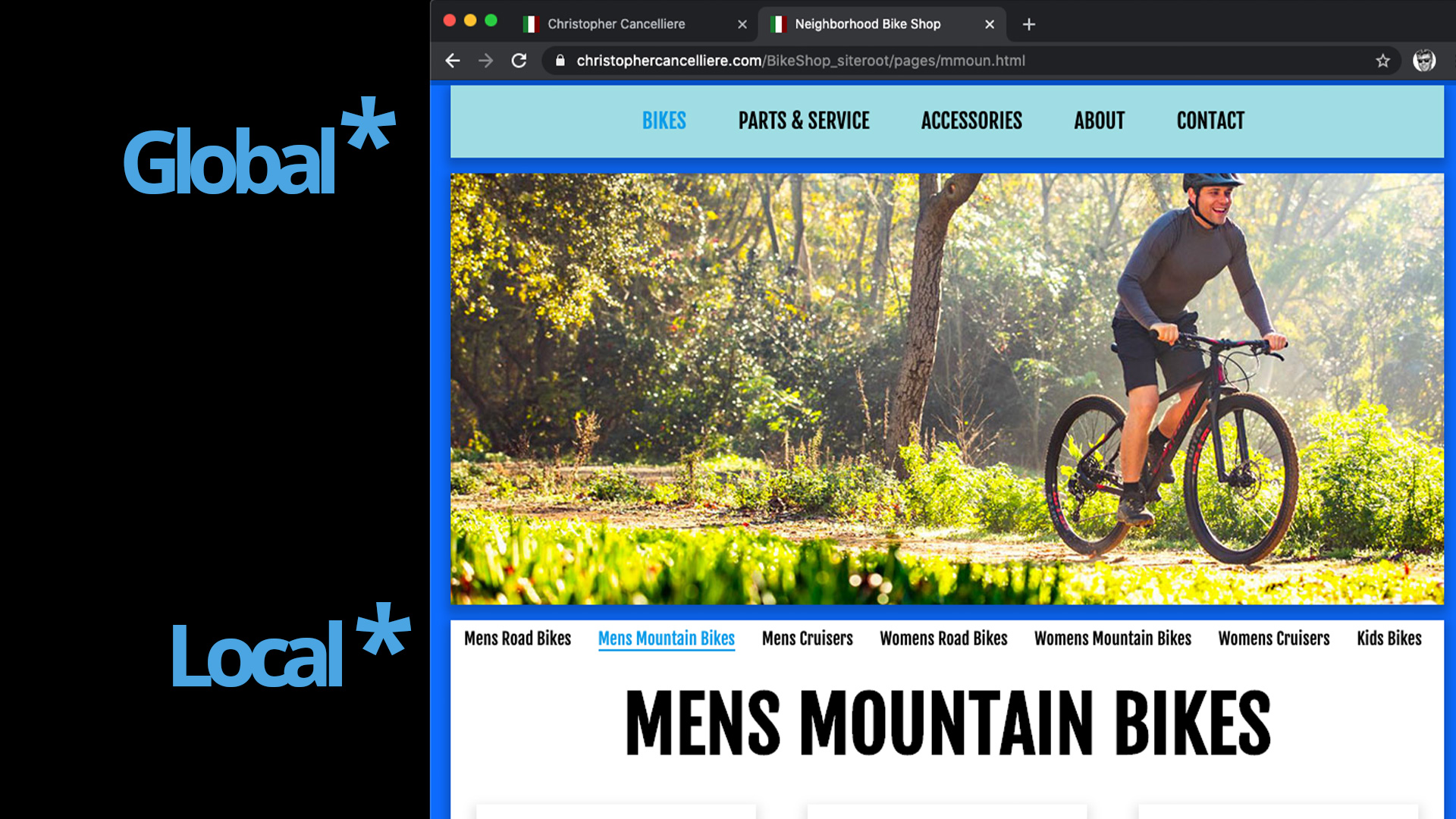The image size is (1456, 819).
Task: Open the BIKES navigation menu item
Action: [x=663, y=120]
